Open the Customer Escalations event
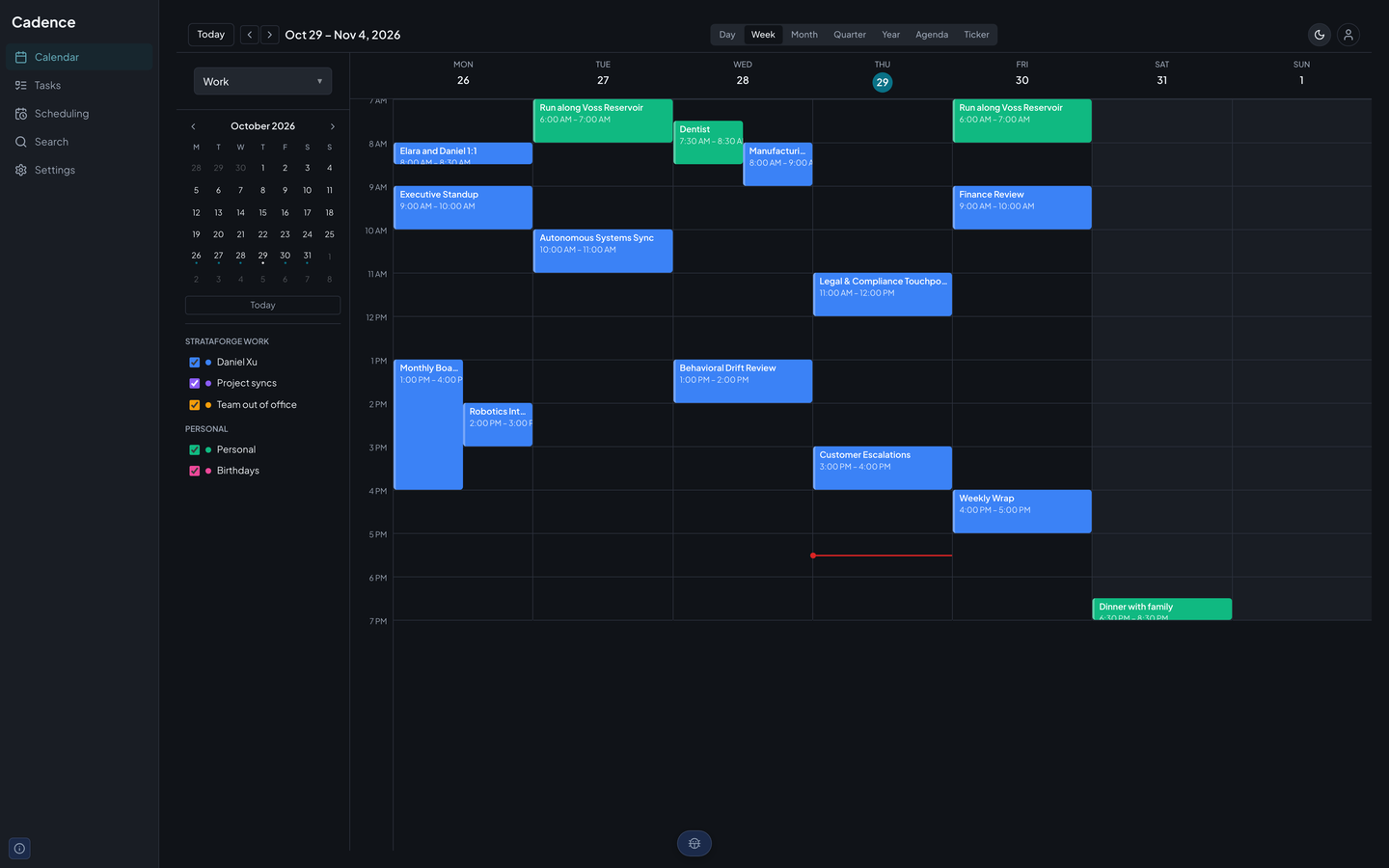 coord(883,468)
